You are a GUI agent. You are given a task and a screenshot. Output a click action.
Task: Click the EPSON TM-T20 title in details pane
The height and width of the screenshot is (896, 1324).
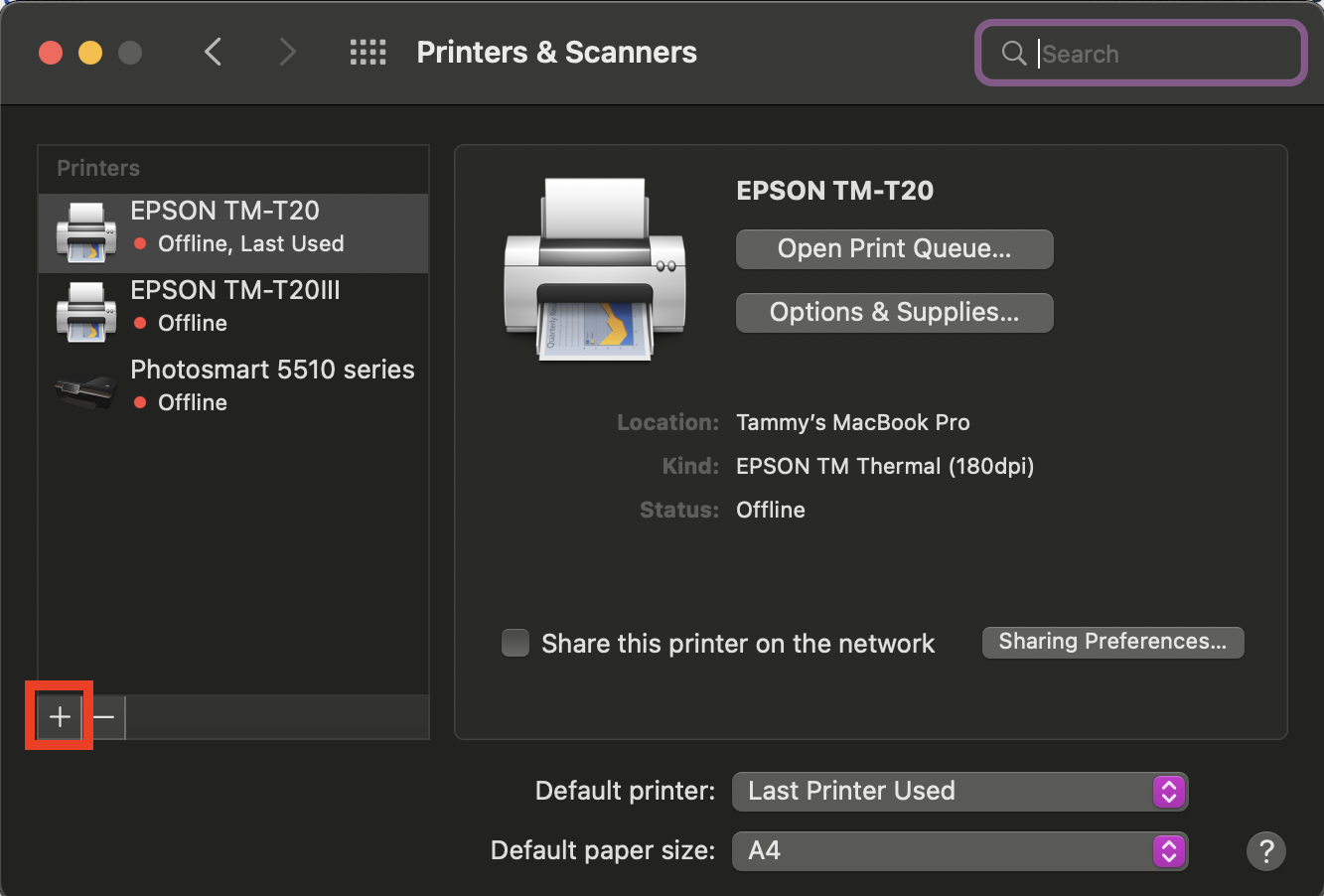tap(835, 191)
